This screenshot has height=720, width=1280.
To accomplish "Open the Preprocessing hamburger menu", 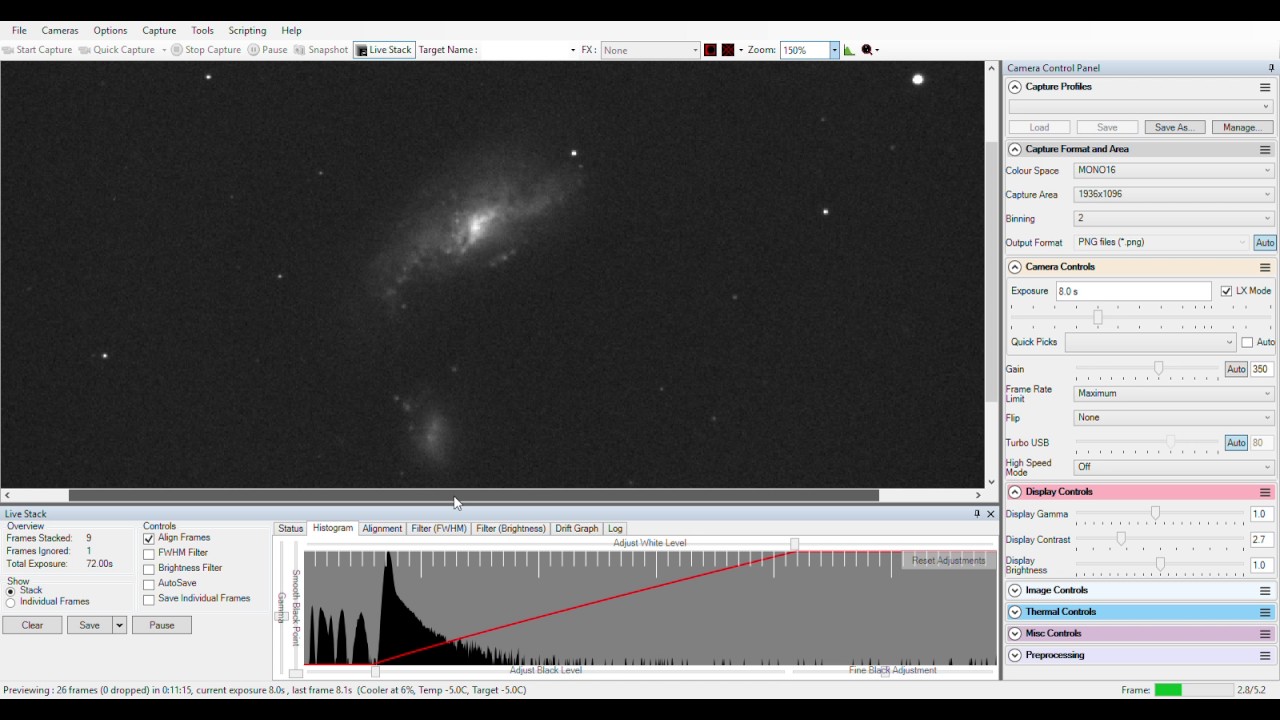I will point(1265,656).
